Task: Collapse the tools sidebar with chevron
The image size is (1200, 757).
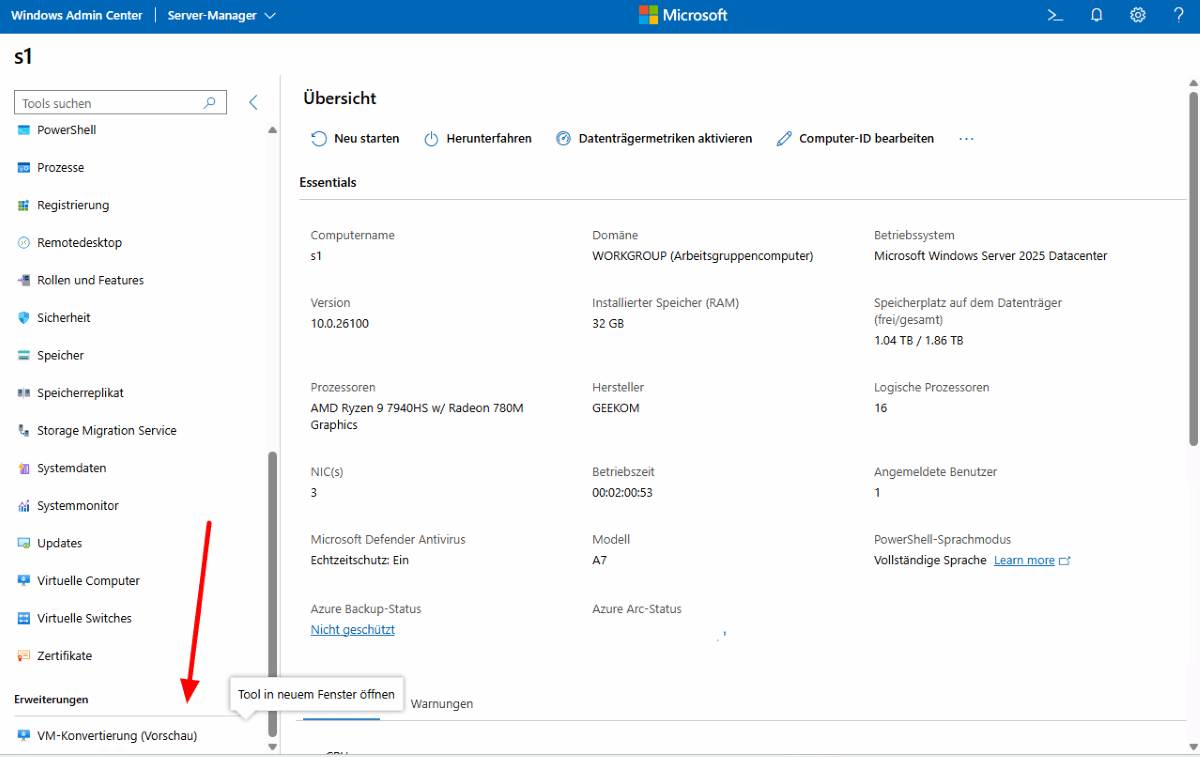Action: (253, 103)
